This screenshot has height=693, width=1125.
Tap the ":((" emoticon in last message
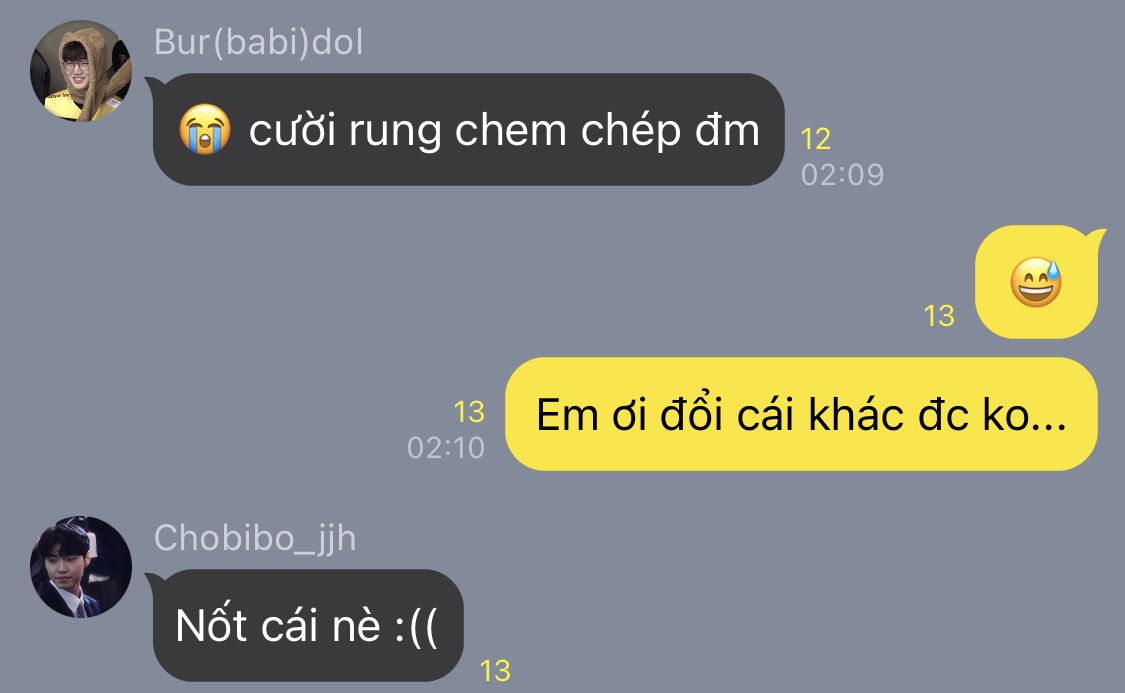[x=416, y=627]
